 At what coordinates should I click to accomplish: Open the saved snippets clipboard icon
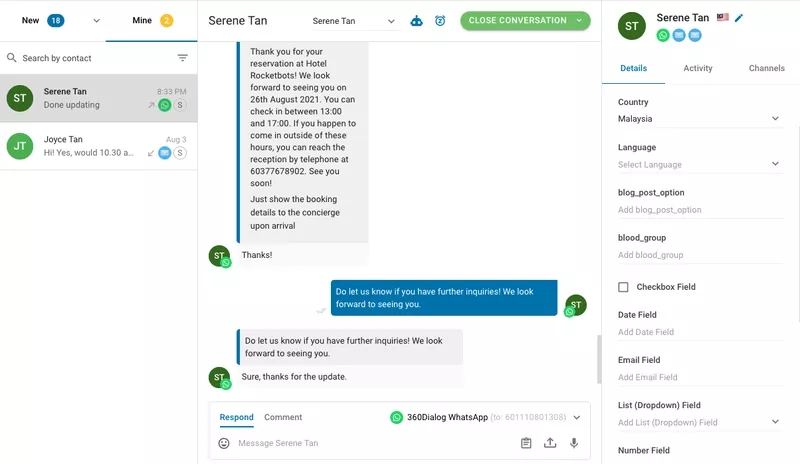526,443
